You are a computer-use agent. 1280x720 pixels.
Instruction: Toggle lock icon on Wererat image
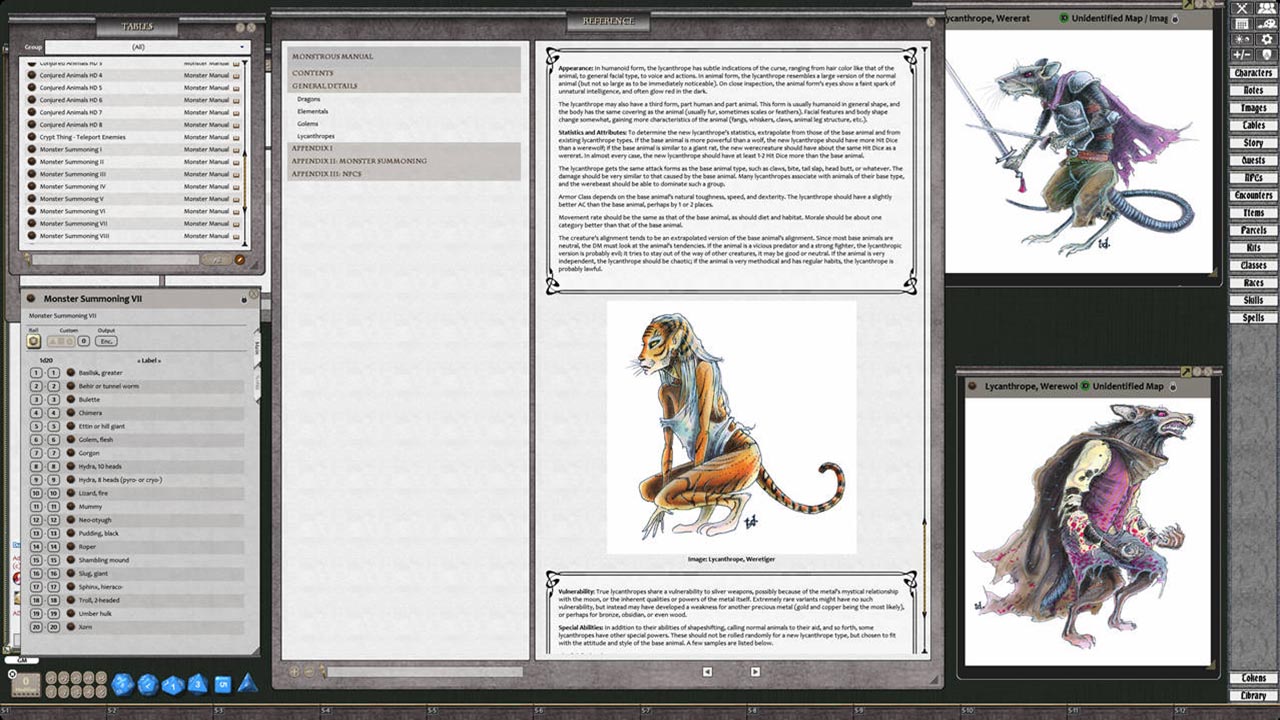(1175, 19)
